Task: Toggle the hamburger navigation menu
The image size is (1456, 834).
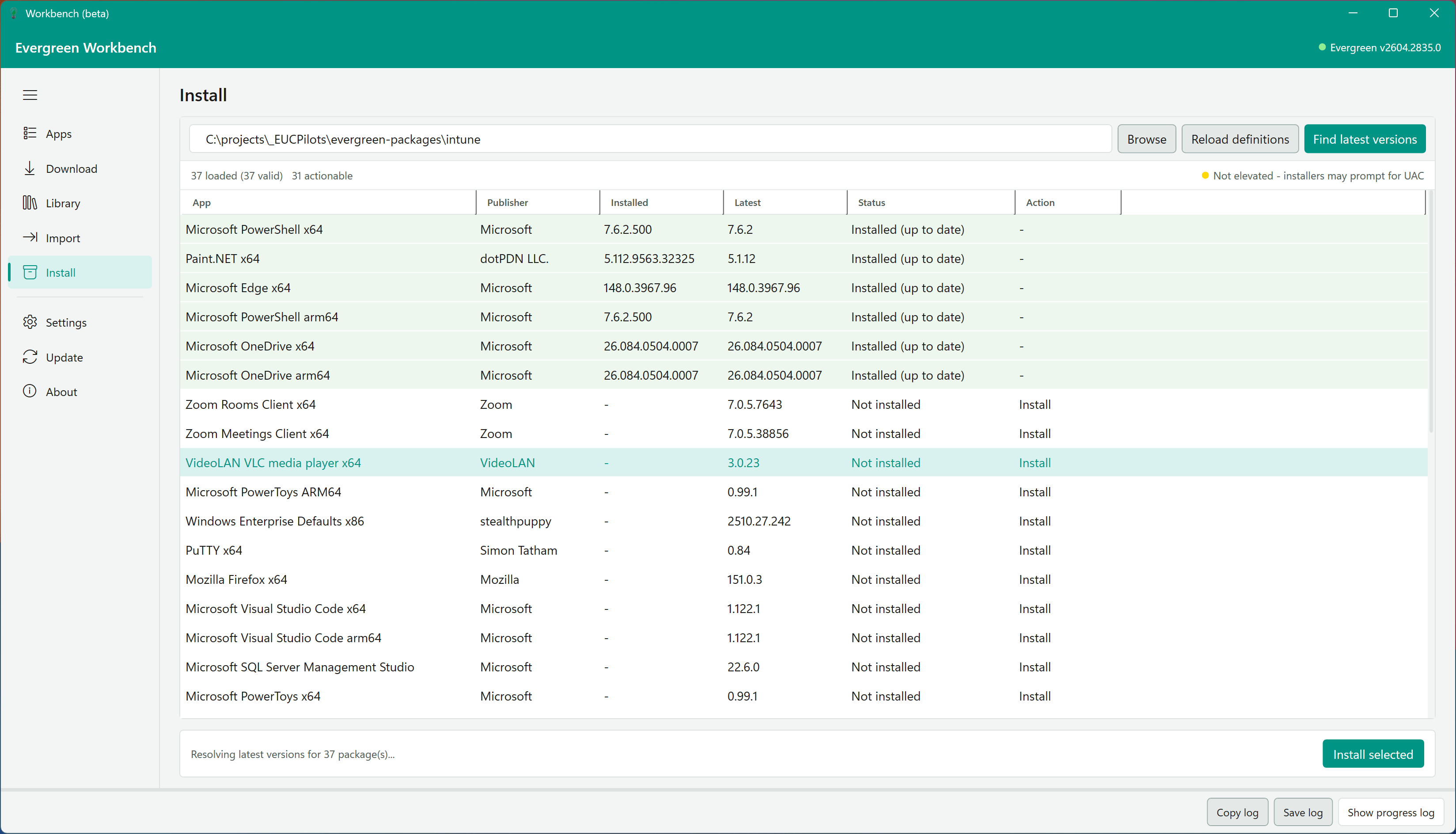Action: click(30, 95)
